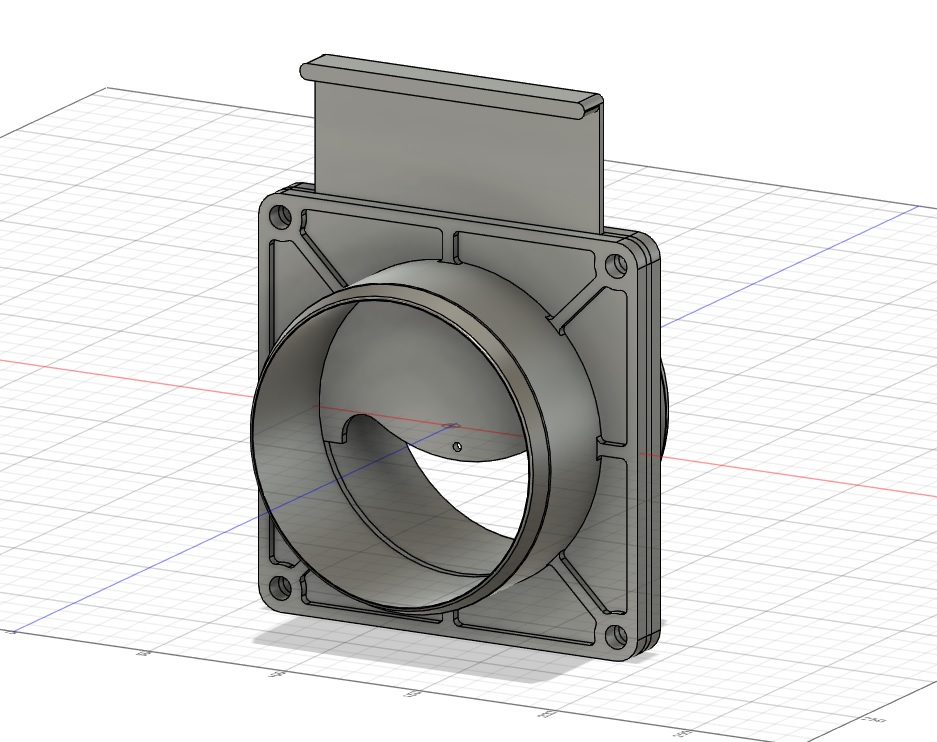The image size is (937, 742).
Task: Click the origin point marker inside the duct
Action: point(451,425)
